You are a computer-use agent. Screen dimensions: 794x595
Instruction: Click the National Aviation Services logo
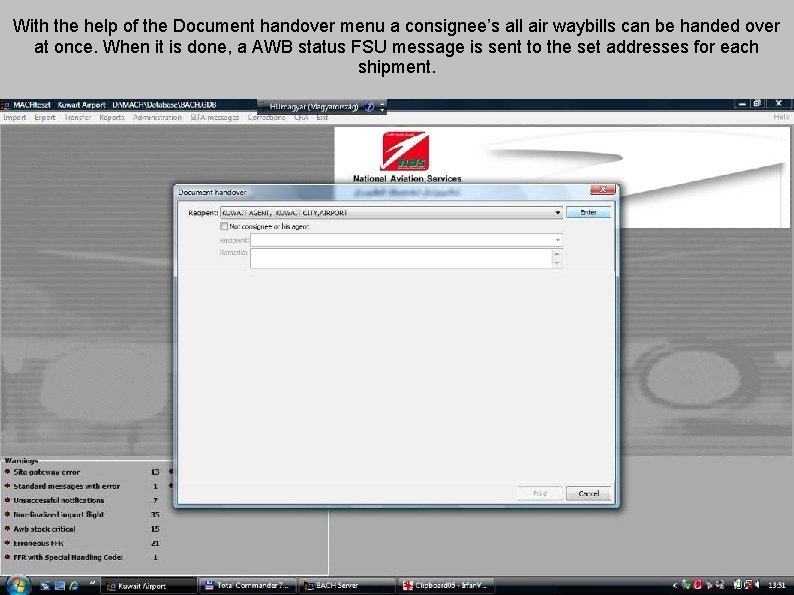405,151
